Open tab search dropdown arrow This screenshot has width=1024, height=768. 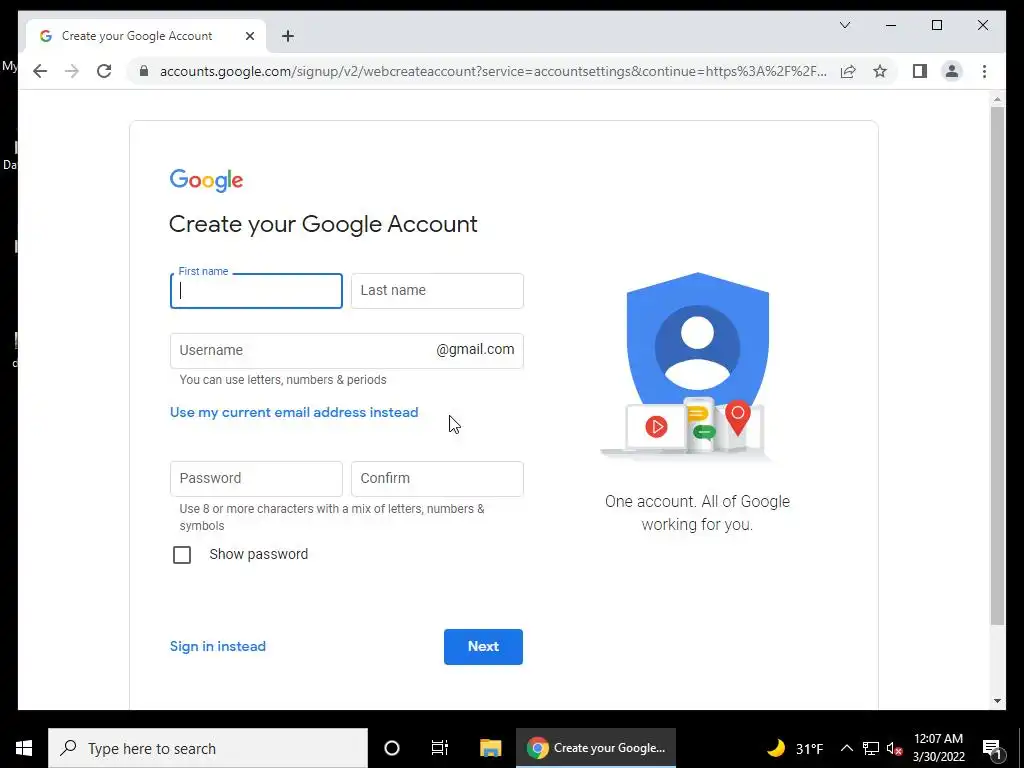[845, 25]
